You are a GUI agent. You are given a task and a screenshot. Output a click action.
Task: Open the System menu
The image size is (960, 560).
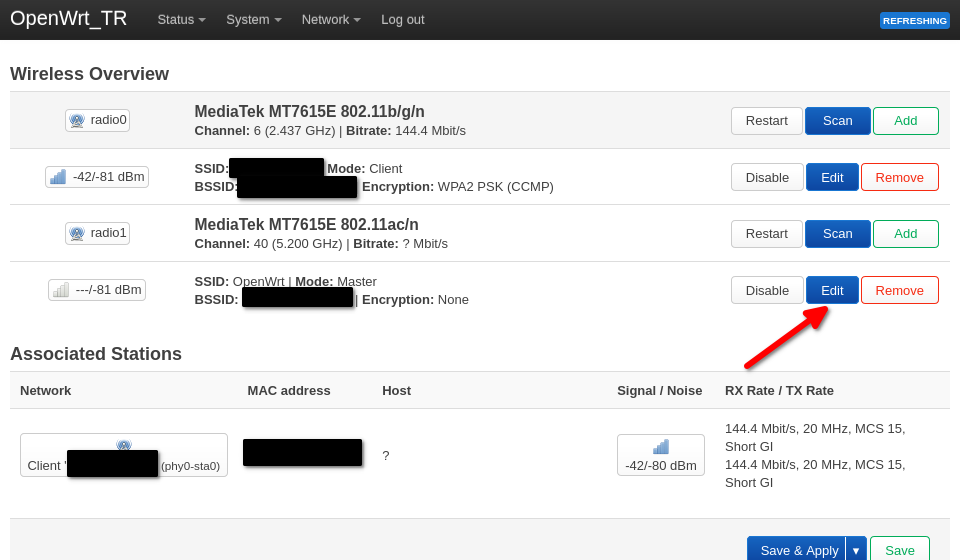pos(253,20)
